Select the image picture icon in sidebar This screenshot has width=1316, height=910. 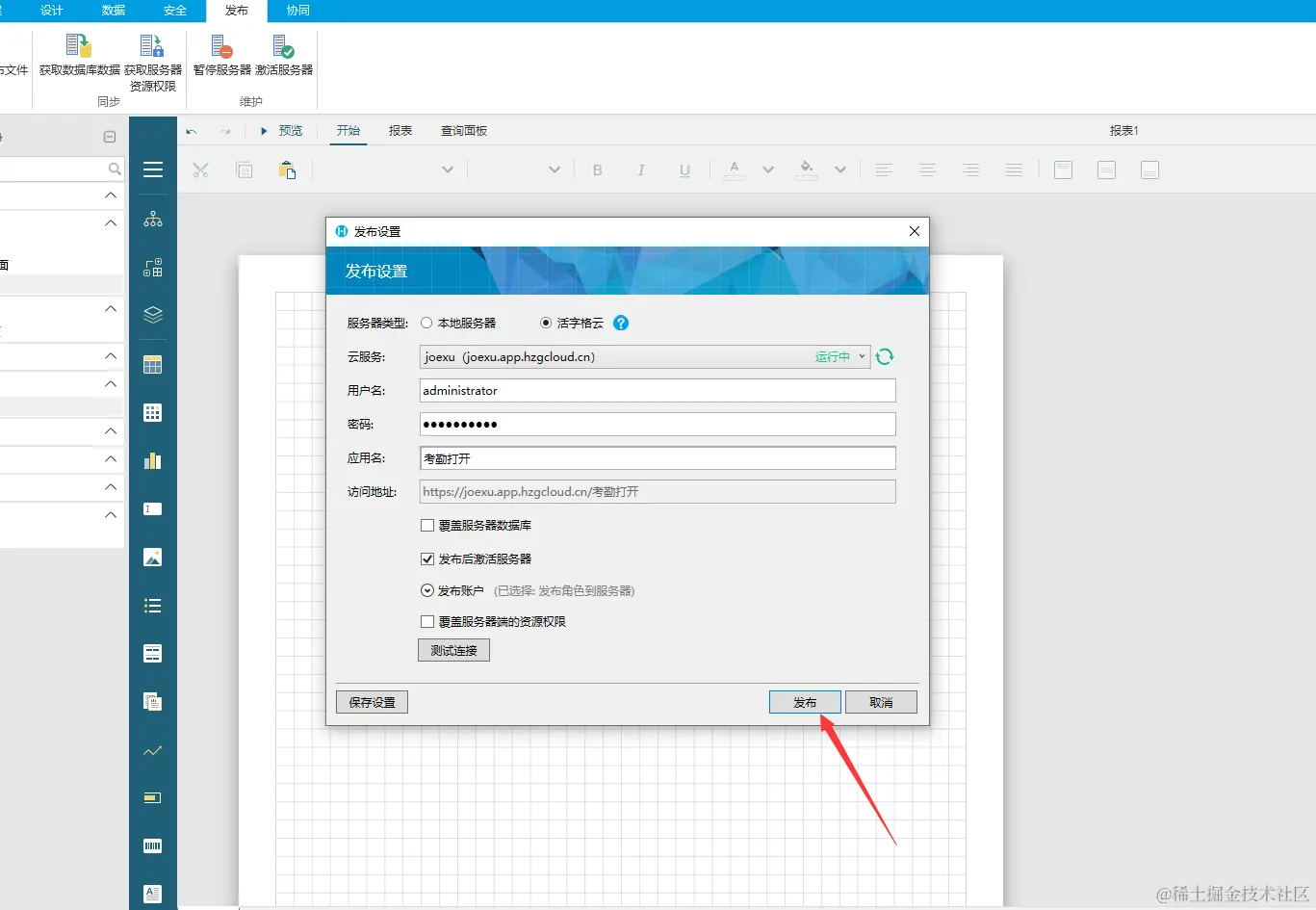(153, 557)
